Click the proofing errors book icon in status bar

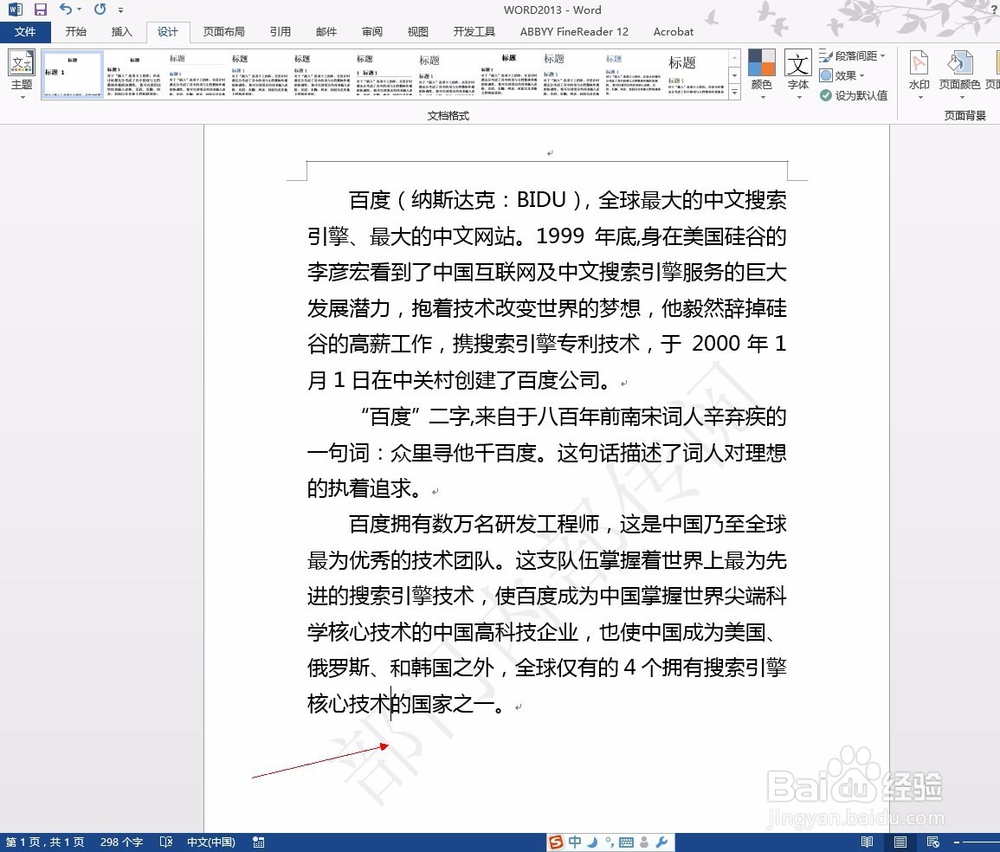pyautogui.click(x=166, y=842)
